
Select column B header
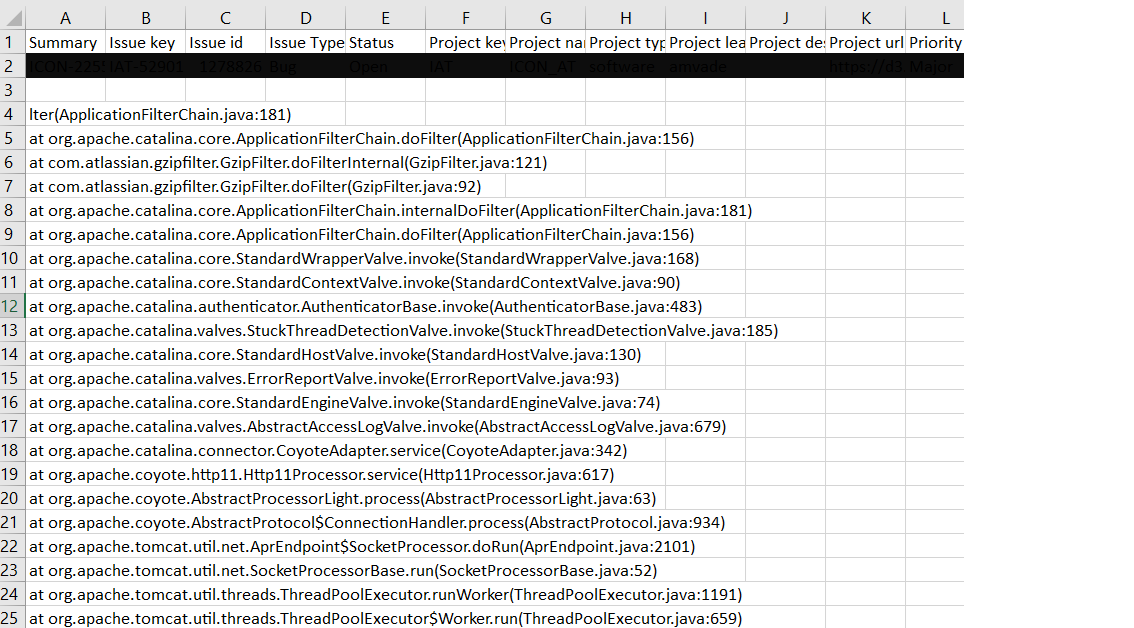[145, 18]
